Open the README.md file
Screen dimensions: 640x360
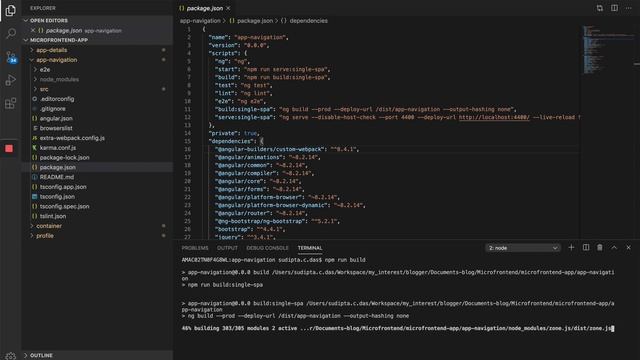coord(57,177)
